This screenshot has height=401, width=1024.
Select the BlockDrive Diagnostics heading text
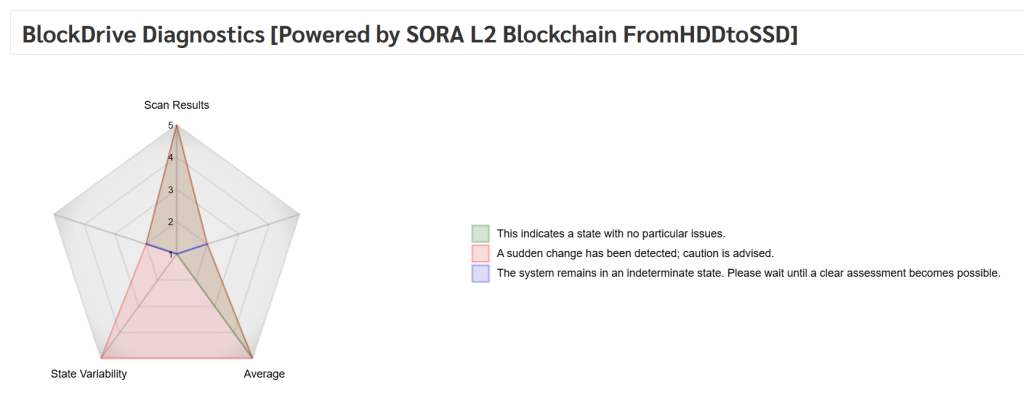click(410, 35)
